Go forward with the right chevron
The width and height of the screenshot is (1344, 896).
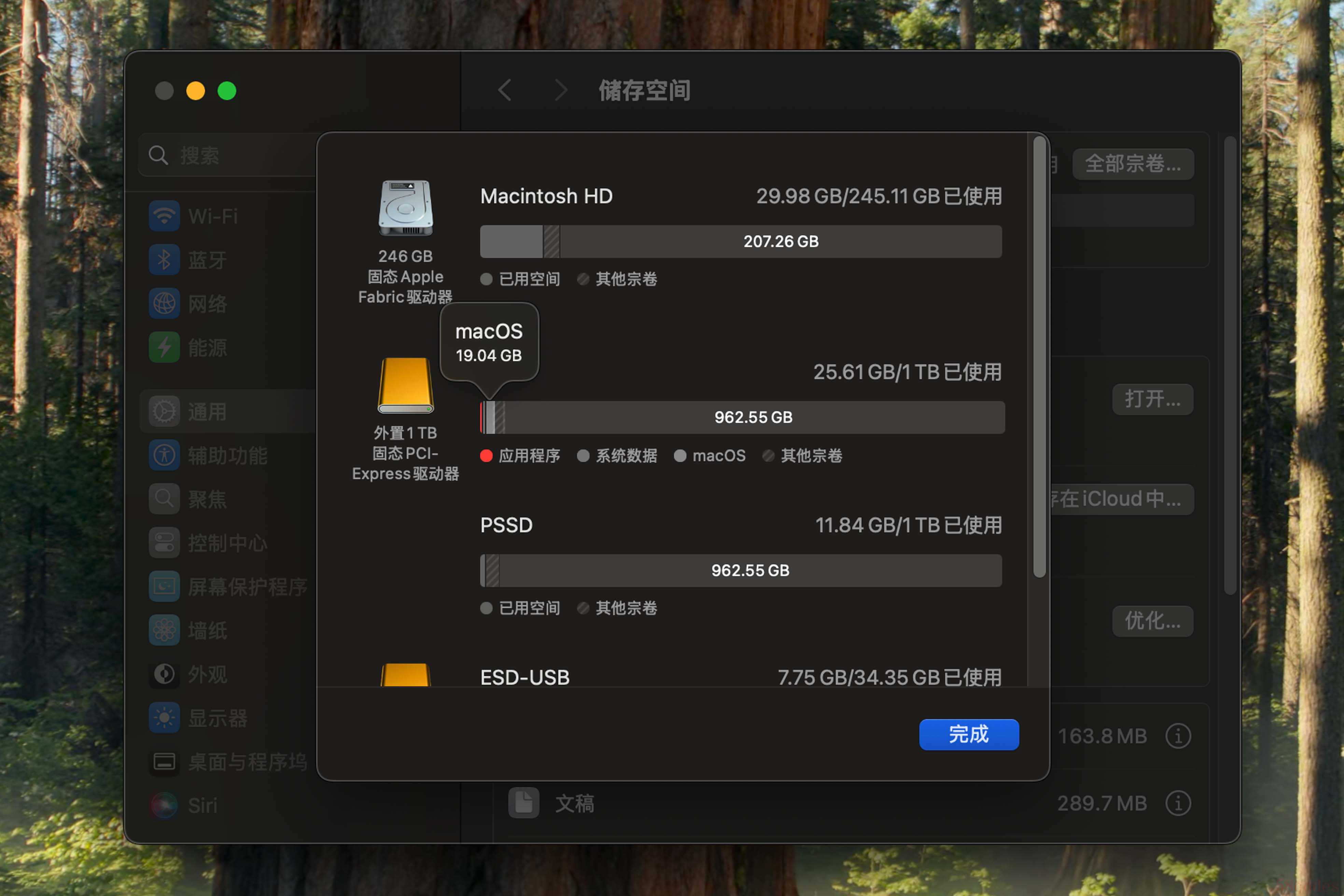(561, 90)
